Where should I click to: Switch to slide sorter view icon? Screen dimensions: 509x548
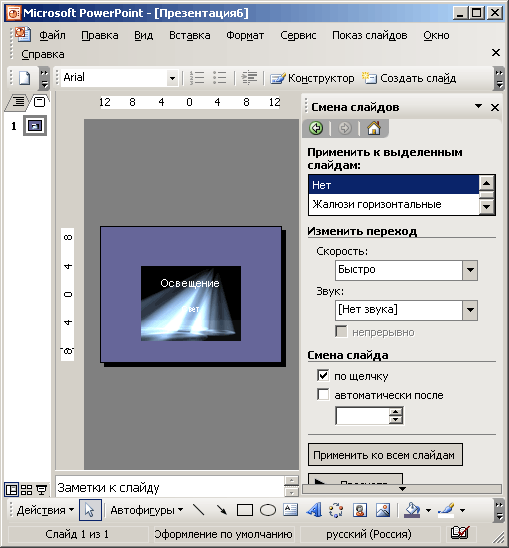(x=26, y=490)
